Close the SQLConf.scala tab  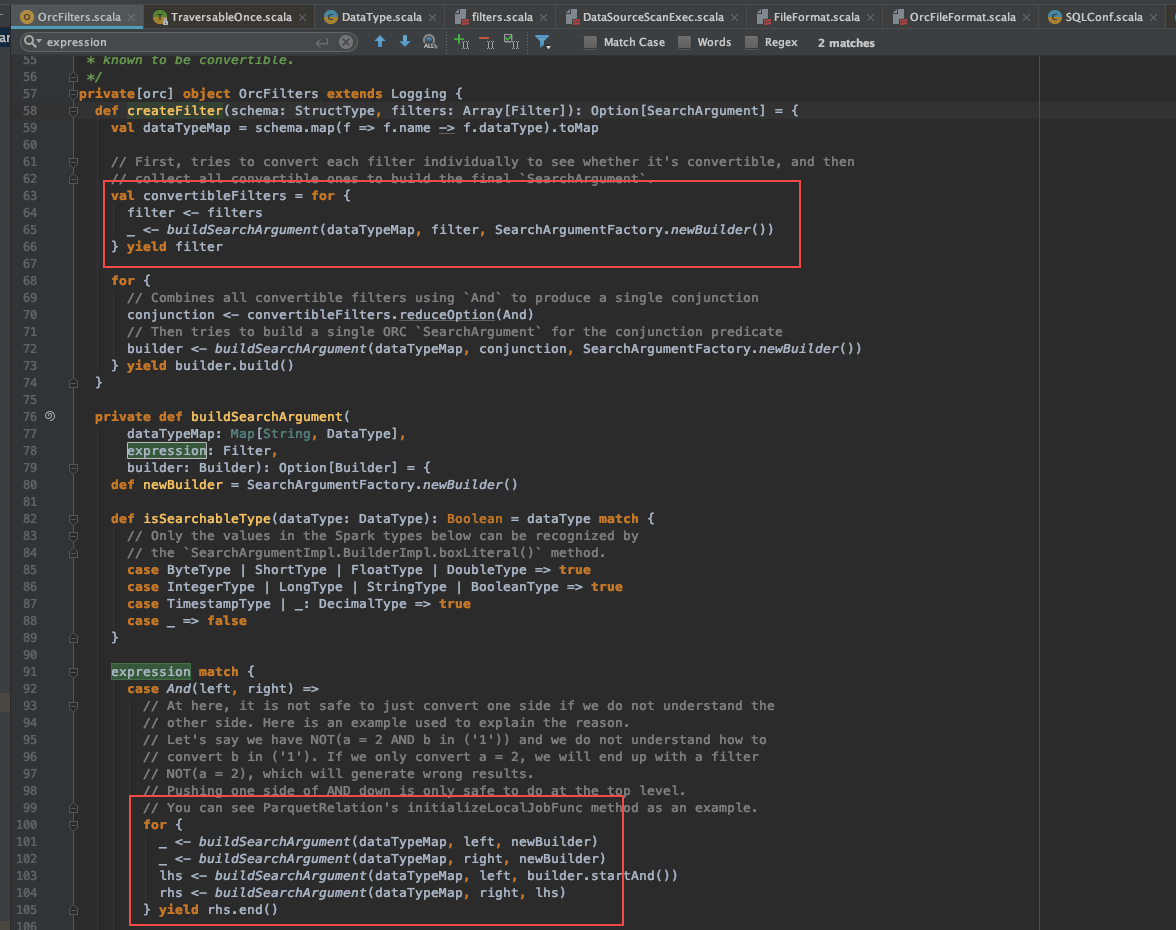(x=1154, y=16)
